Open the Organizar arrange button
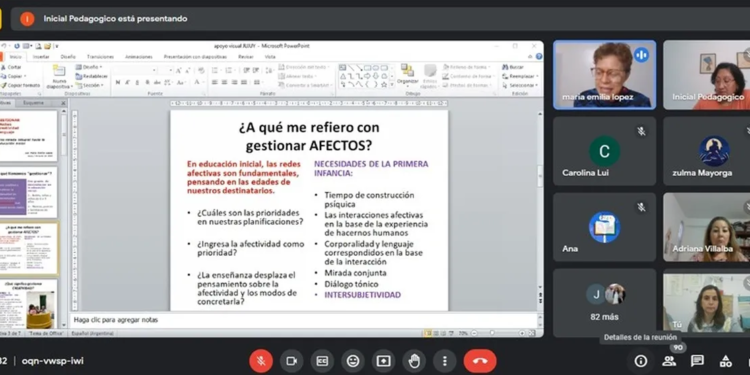Image resolution: width=750 pixels, height=375 pixels. 408,76
